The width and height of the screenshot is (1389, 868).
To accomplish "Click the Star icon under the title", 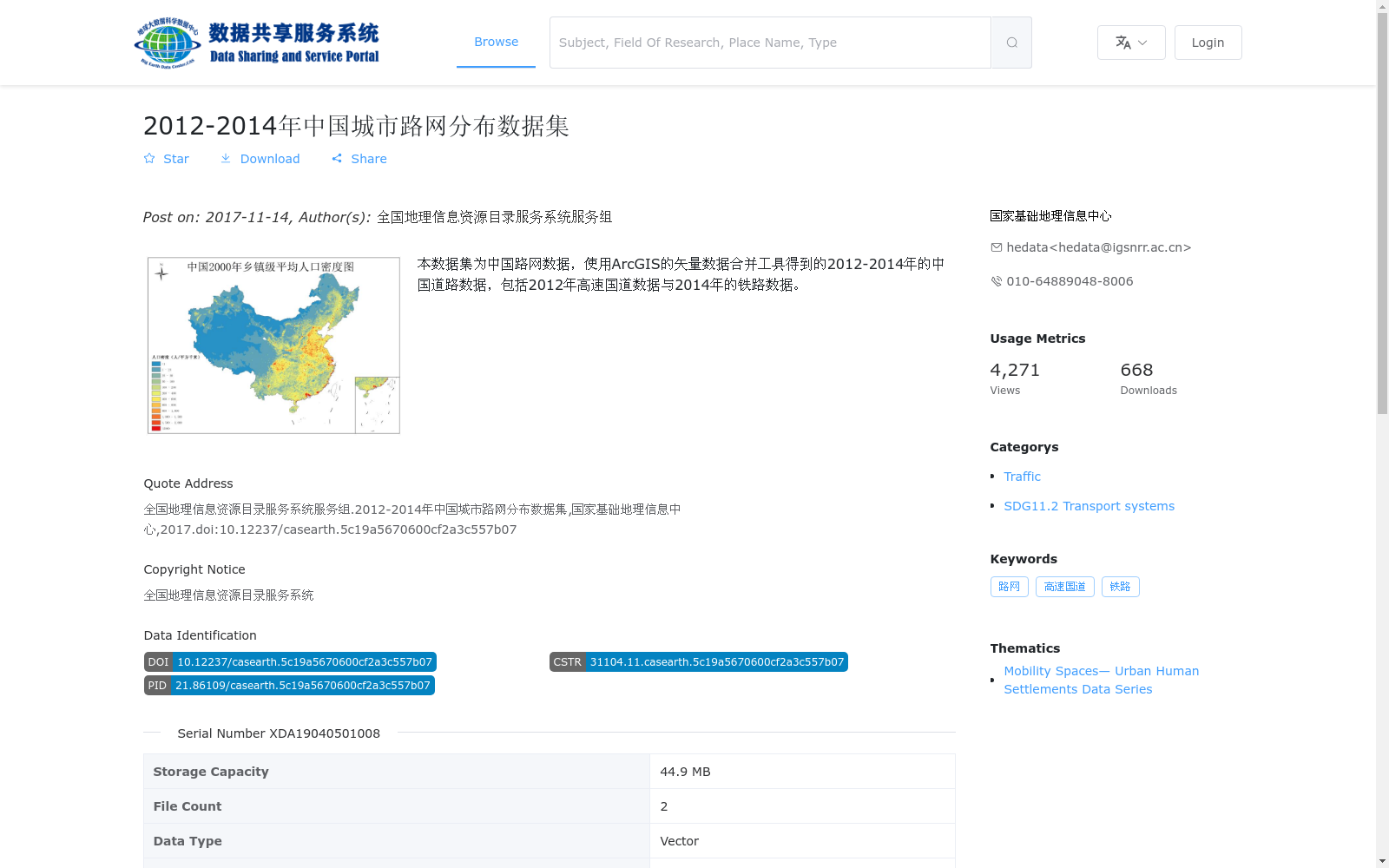I will [x=149, y=158].
